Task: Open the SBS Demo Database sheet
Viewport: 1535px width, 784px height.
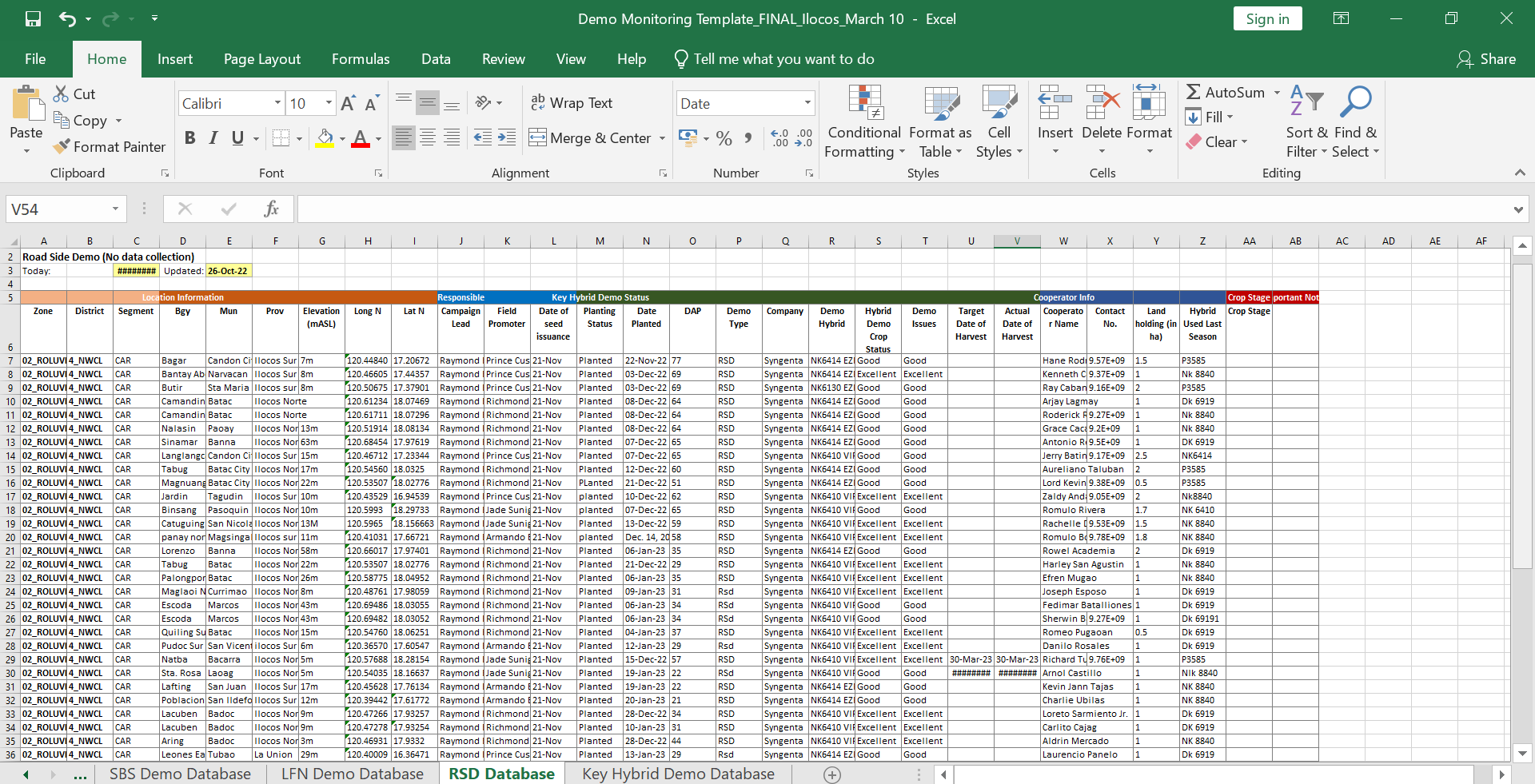Action: coord(180,774)
